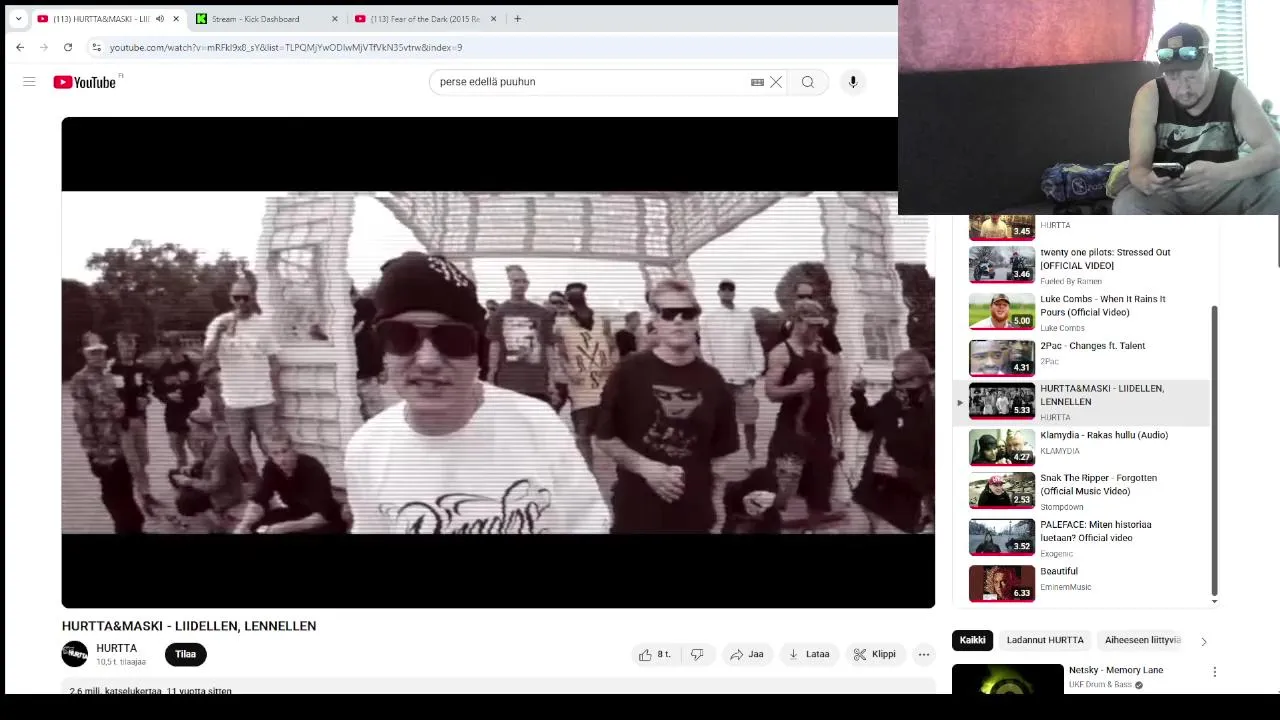1280x720 pixels.
Task: Close the Kick Dashboard tab
Action: click(x=335, y=19)
